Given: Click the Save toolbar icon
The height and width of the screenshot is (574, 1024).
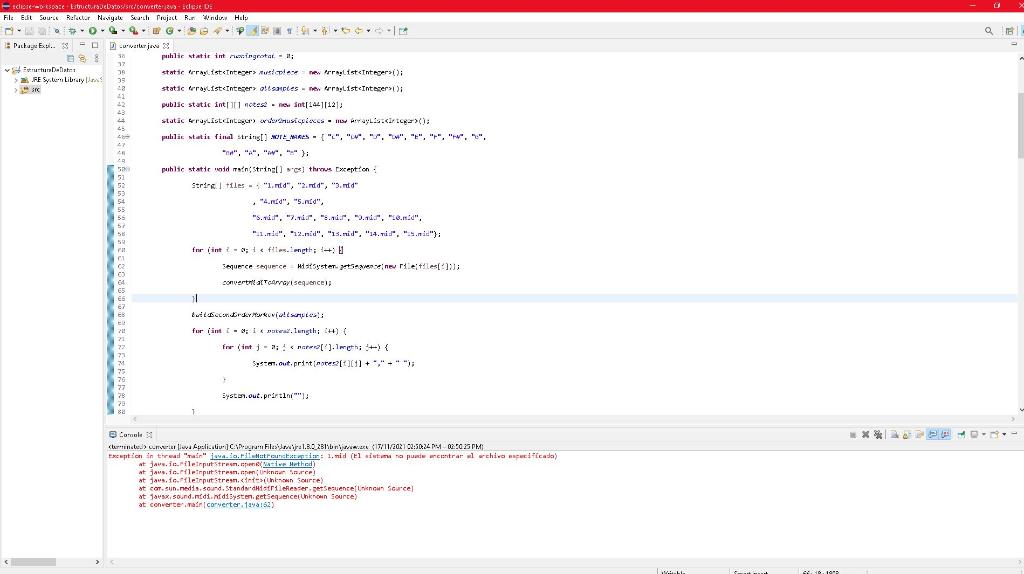Looking at the screenshot, I should (29, 31).
